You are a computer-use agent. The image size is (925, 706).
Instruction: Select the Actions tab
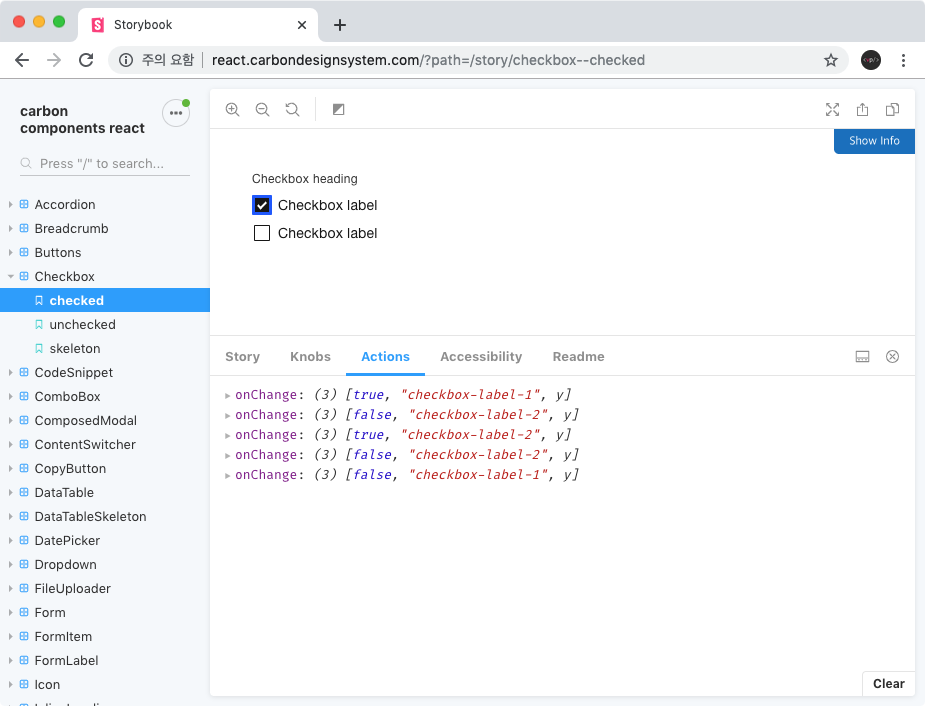385,356
